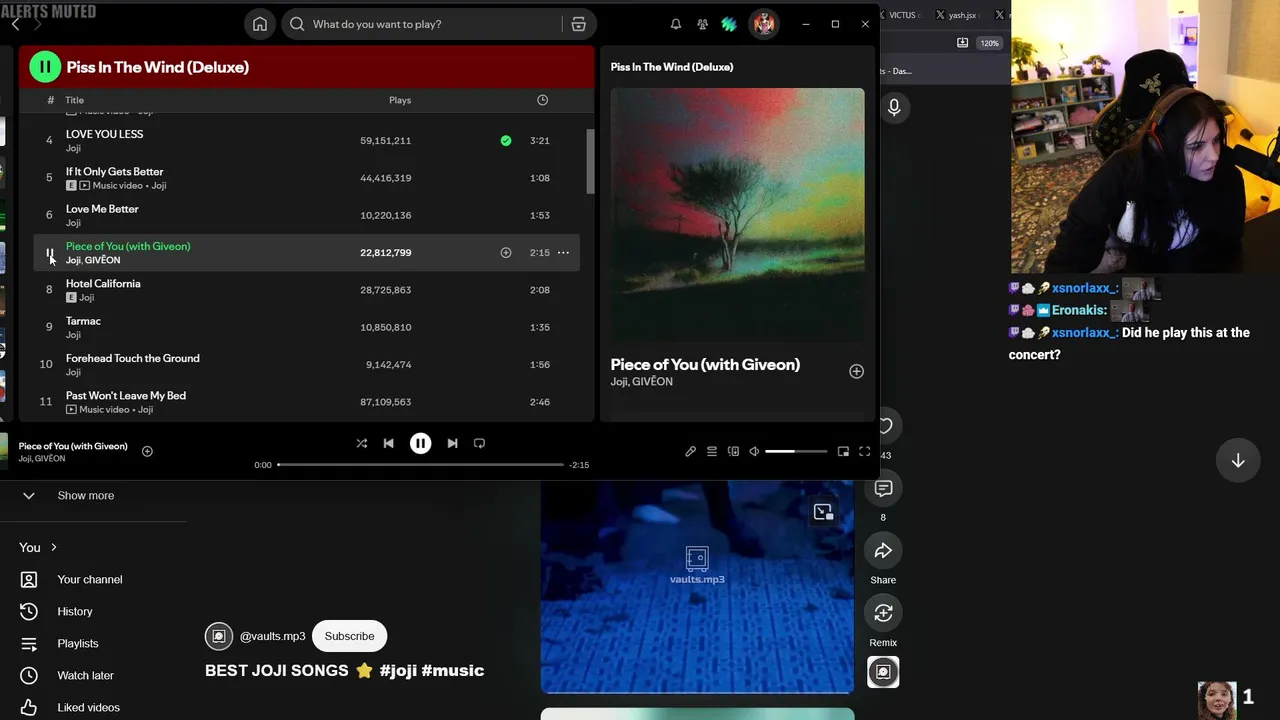Image resolution: width=1280 pixels, height=720 pixels.
Task: Sort tracks by Plays column
Action: [400, 100]
